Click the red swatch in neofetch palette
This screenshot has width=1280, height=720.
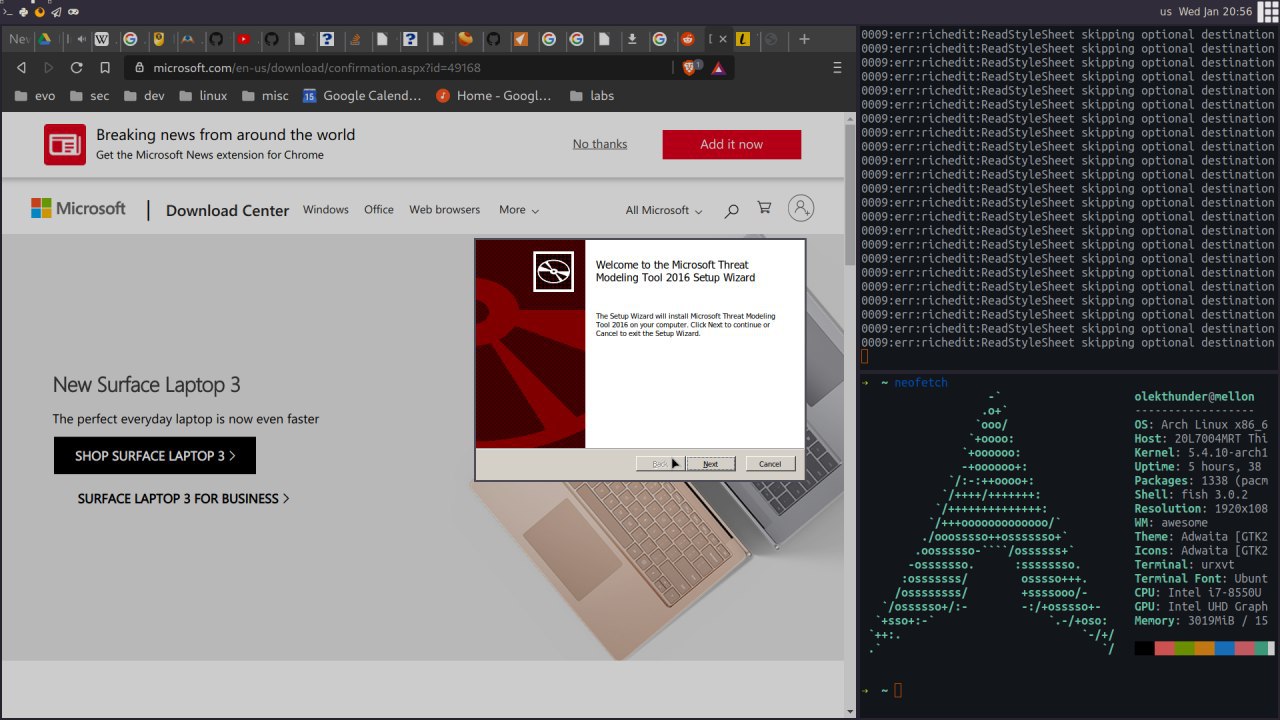[x=1164, y=648]
